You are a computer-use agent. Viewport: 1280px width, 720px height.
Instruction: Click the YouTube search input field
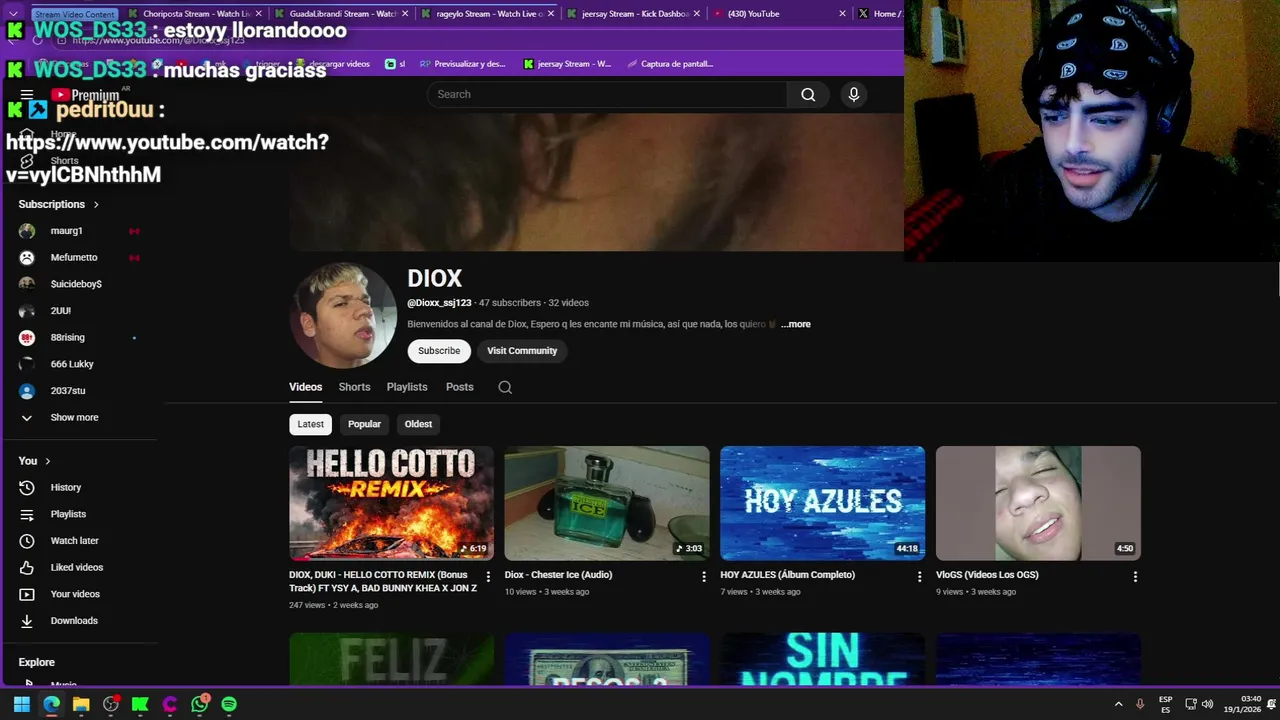[607, 94]
